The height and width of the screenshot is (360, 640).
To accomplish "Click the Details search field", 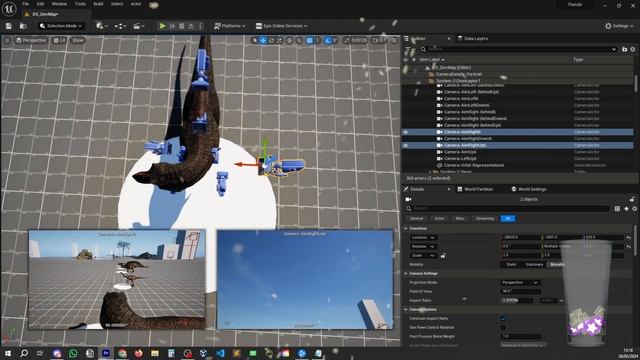I will pos(508,209).
